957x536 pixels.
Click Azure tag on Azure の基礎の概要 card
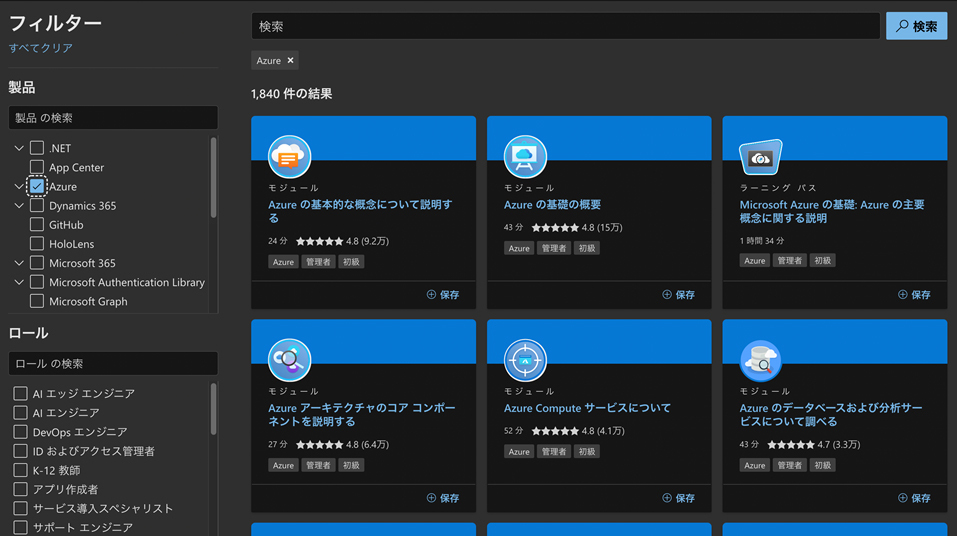[519, 248]
